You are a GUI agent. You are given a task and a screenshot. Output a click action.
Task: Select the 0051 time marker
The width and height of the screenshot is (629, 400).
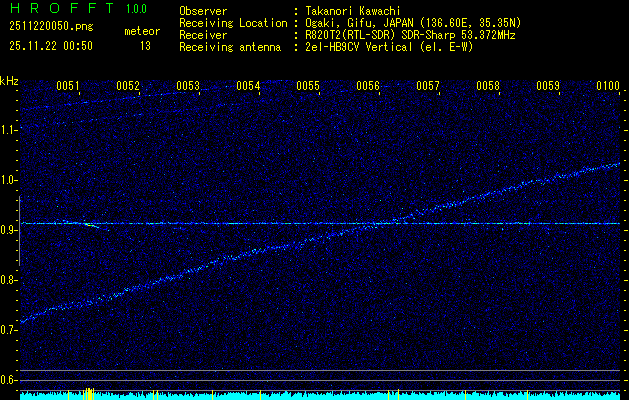[68, 87]
